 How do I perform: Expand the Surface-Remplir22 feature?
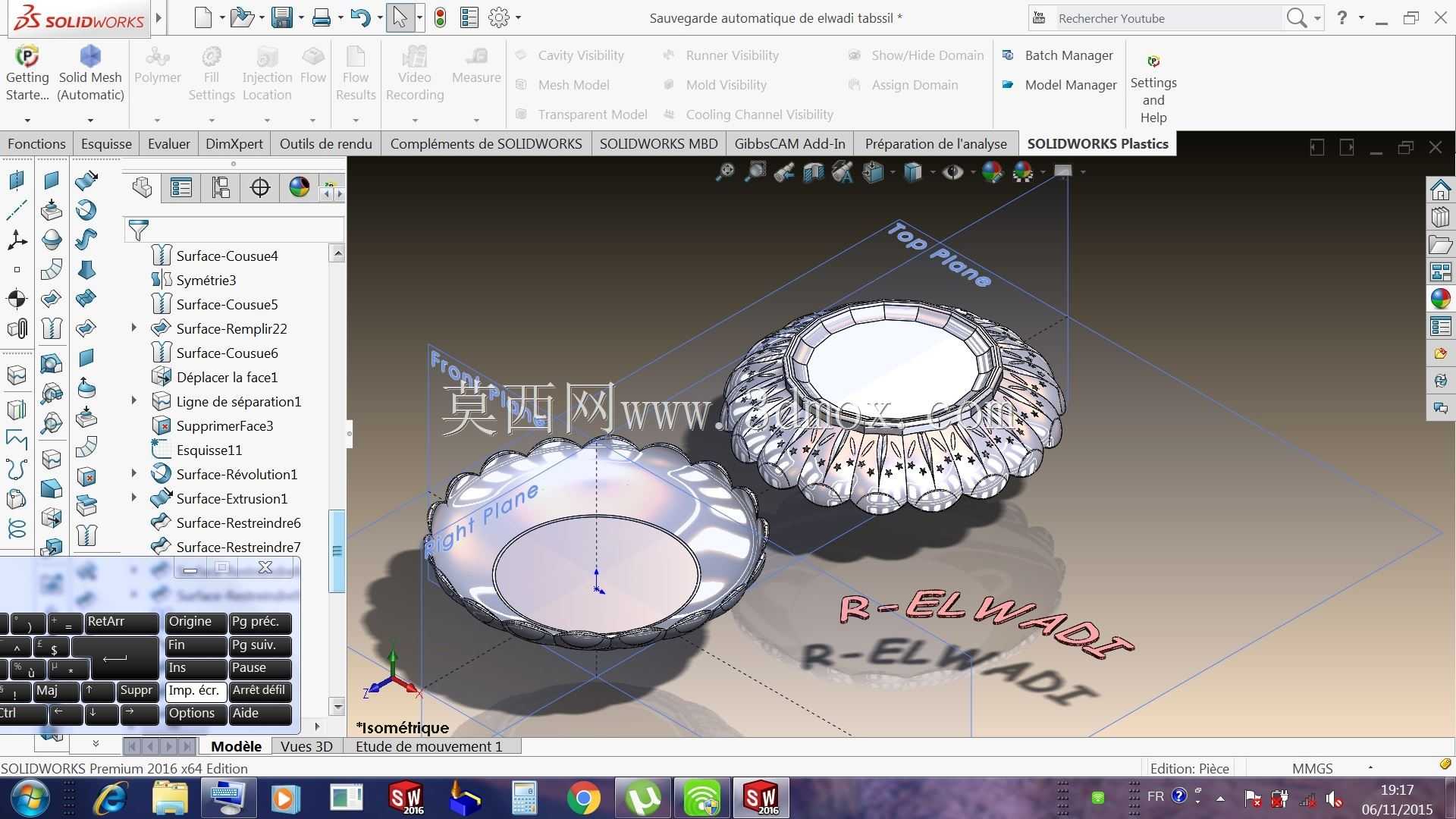(134, 328)
